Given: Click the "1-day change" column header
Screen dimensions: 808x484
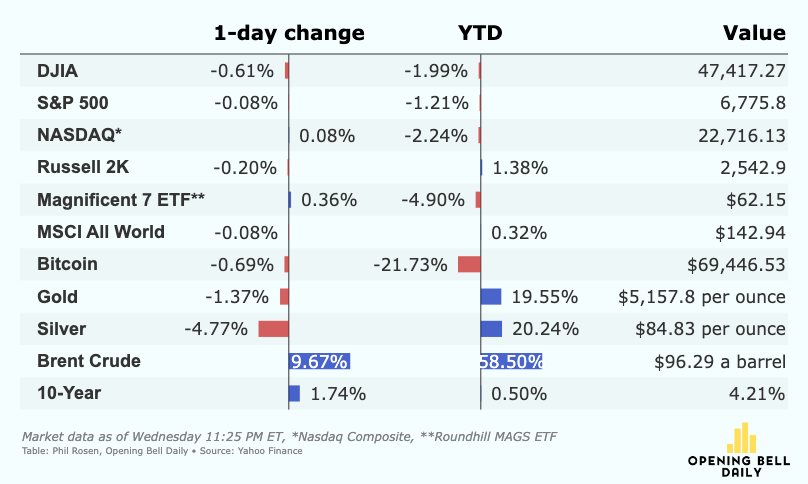Looking at the screenshot, I should point(289,33).
